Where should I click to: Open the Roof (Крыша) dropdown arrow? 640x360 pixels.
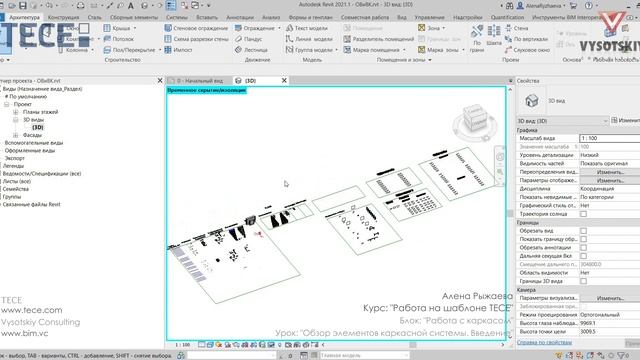[x=135, y=28]
